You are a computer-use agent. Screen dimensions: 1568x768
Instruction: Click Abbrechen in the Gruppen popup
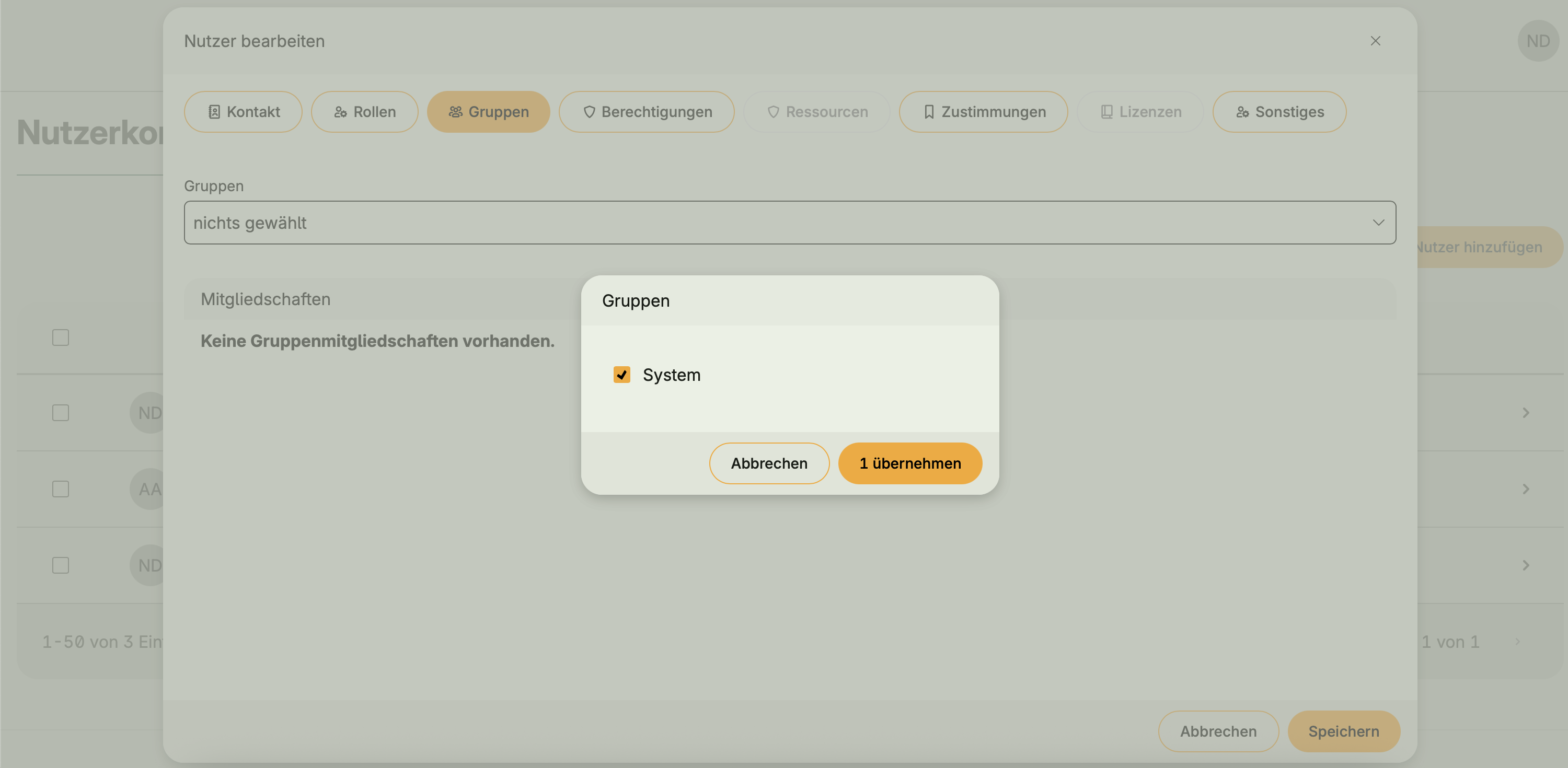click(x=769, y=463)
